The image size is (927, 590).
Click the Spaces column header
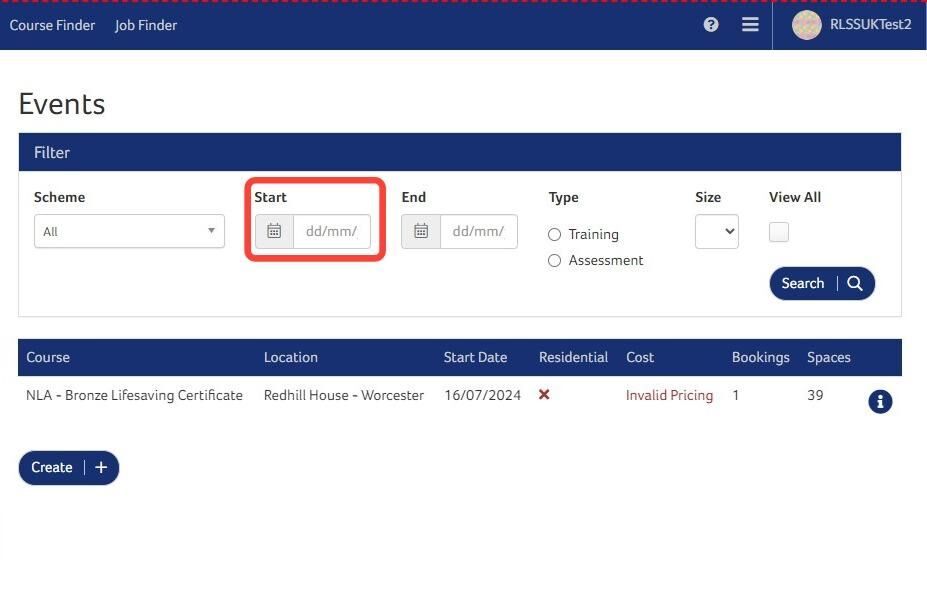coord(828,357)
